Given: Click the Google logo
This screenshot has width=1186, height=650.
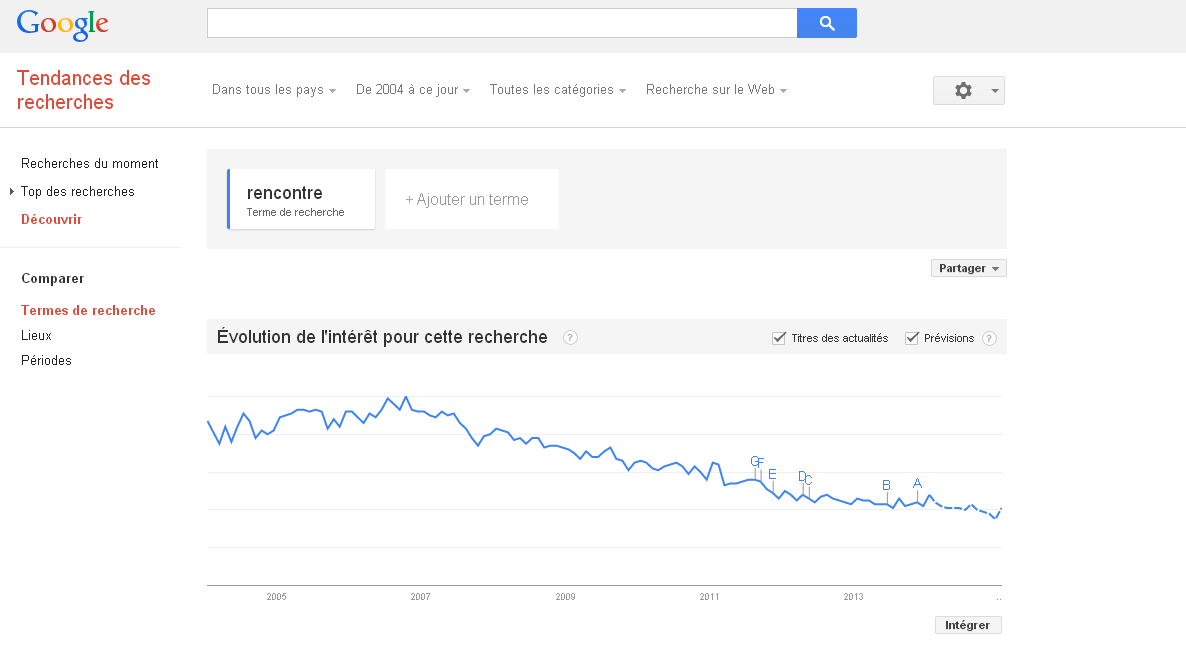Looking at the screenshot, I should tap(63, 25).
